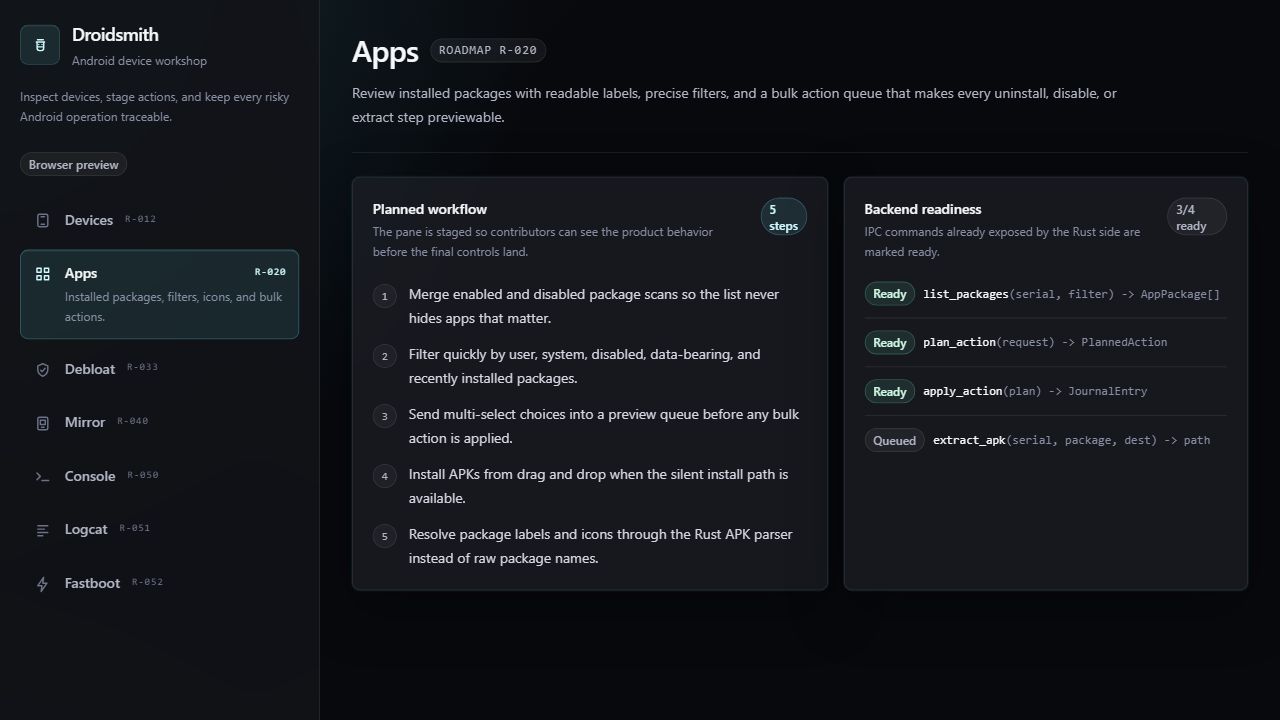Click the ROADMAP R-020 badge
1280x720 pixels.
coord(488,50)
